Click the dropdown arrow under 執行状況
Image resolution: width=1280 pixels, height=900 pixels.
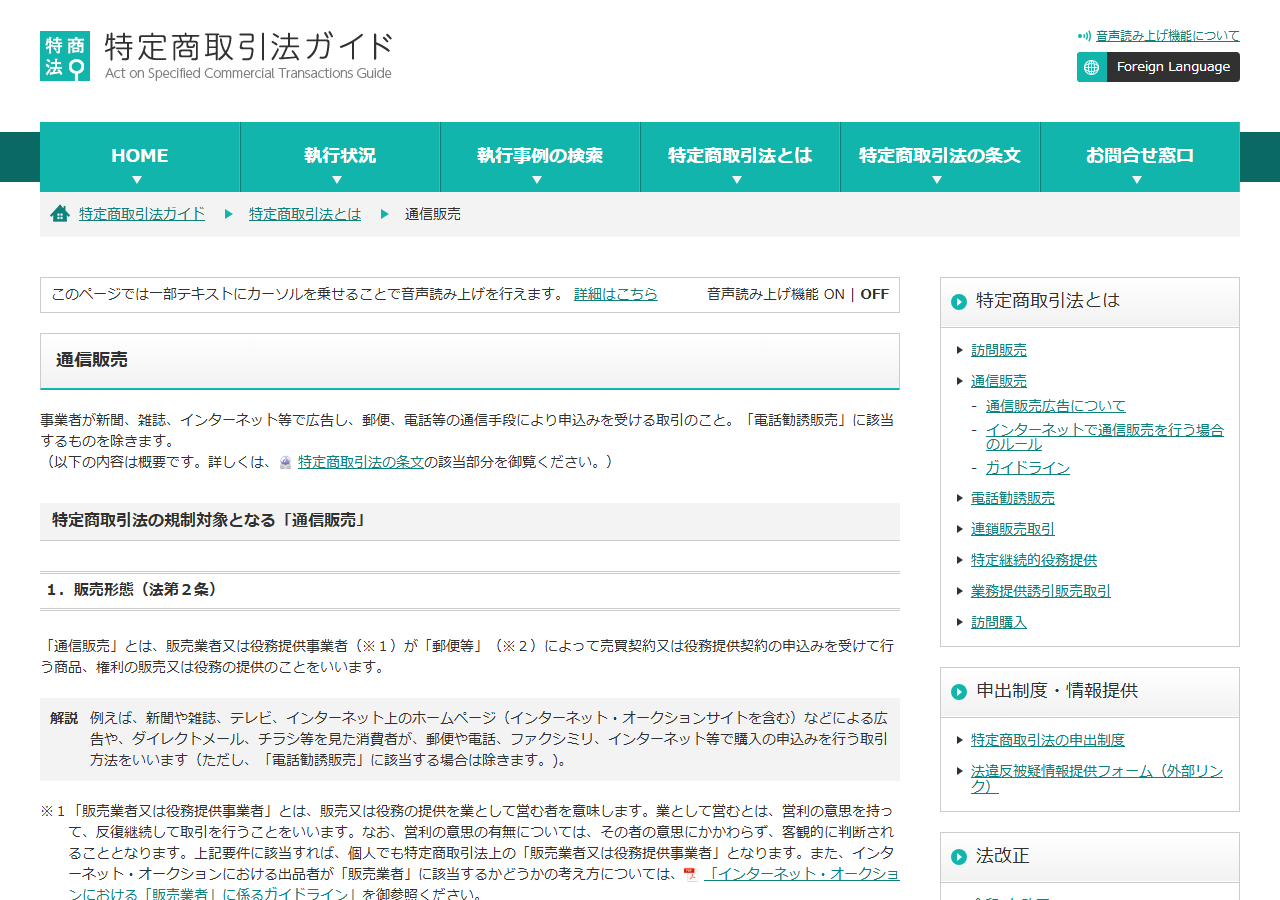point(337,180)
